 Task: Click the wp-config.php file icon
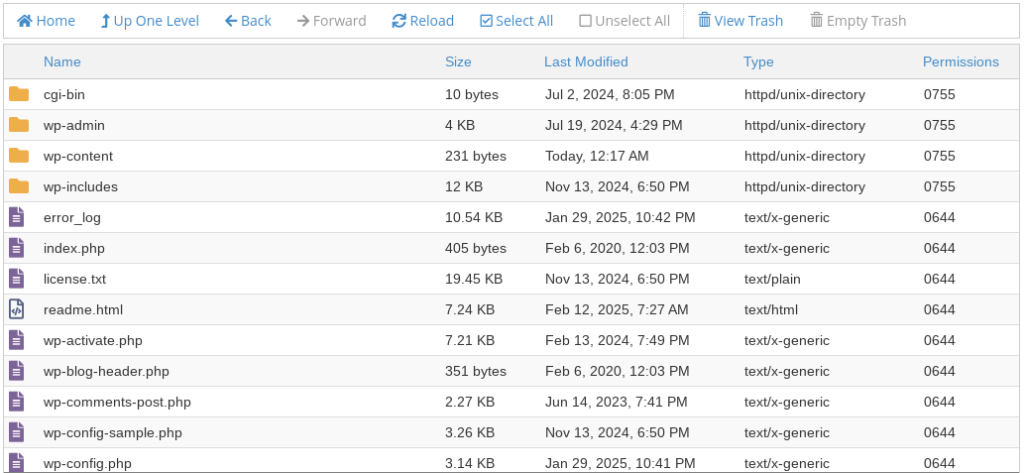click(17, 462)
